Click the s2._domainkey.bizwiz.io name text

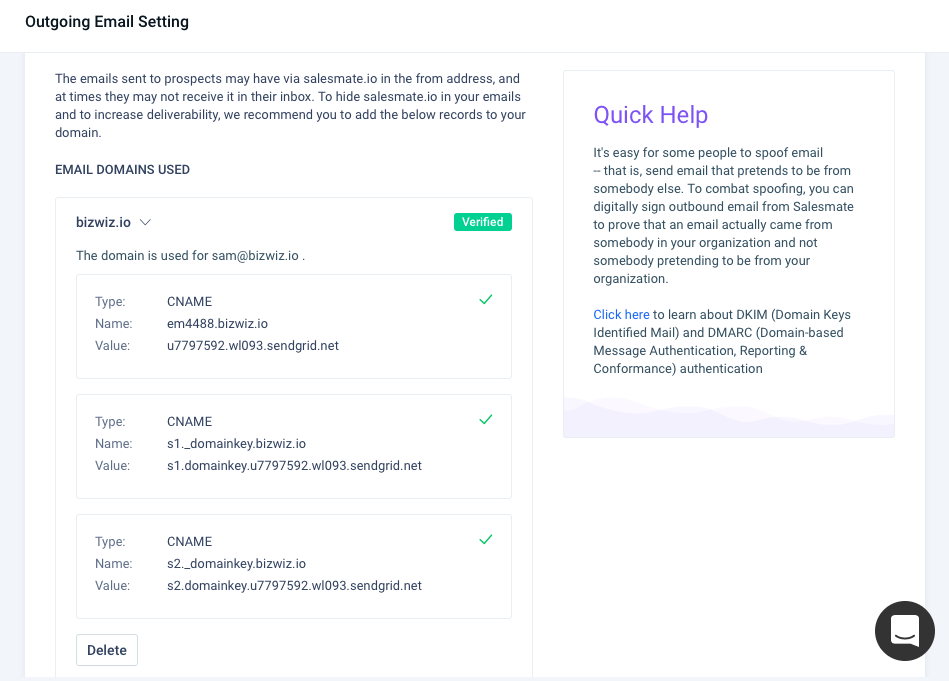(236, 564)
